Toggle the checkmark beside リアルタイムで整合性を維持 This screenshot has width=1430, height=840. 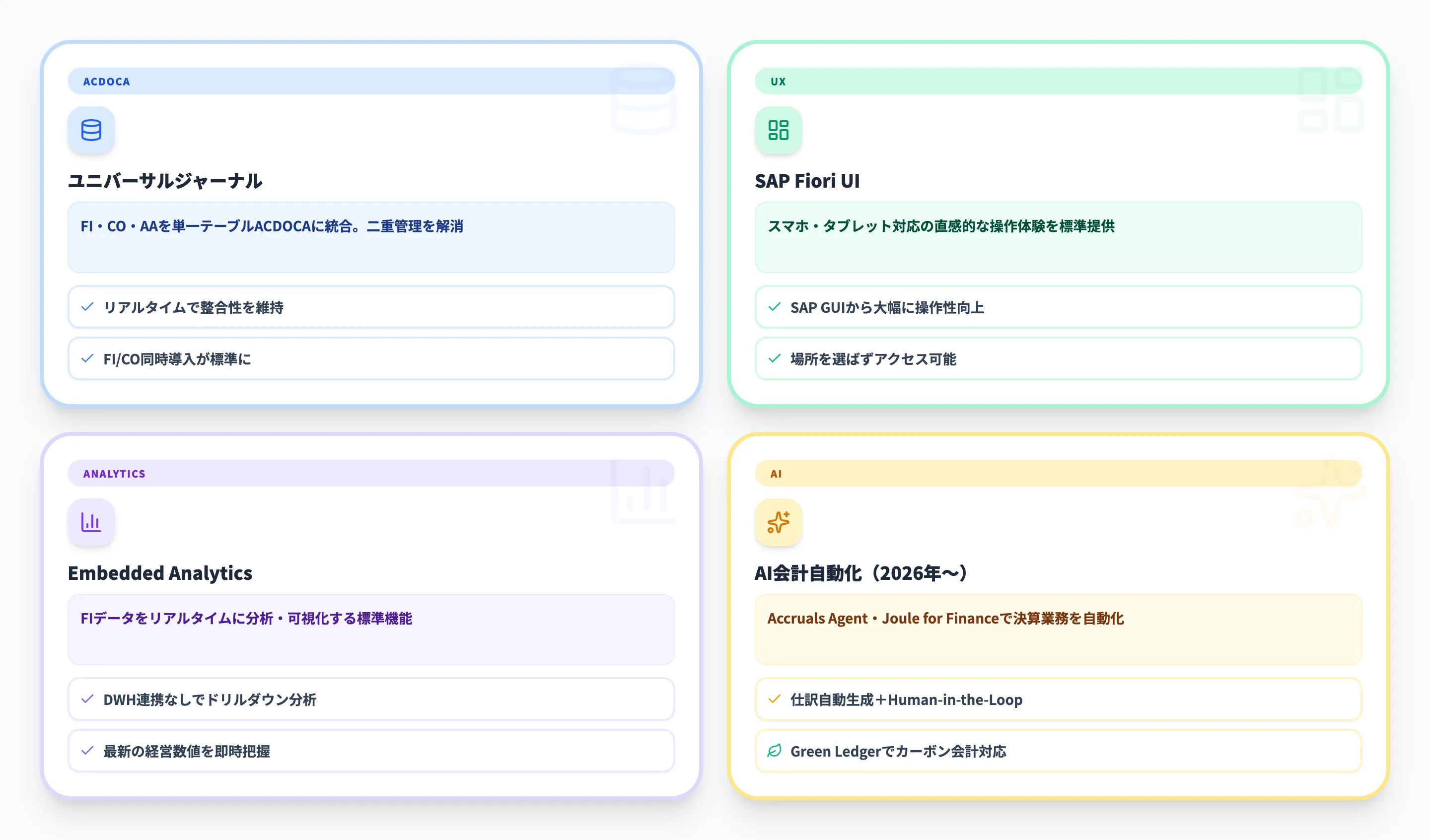(x=87, y=307)
